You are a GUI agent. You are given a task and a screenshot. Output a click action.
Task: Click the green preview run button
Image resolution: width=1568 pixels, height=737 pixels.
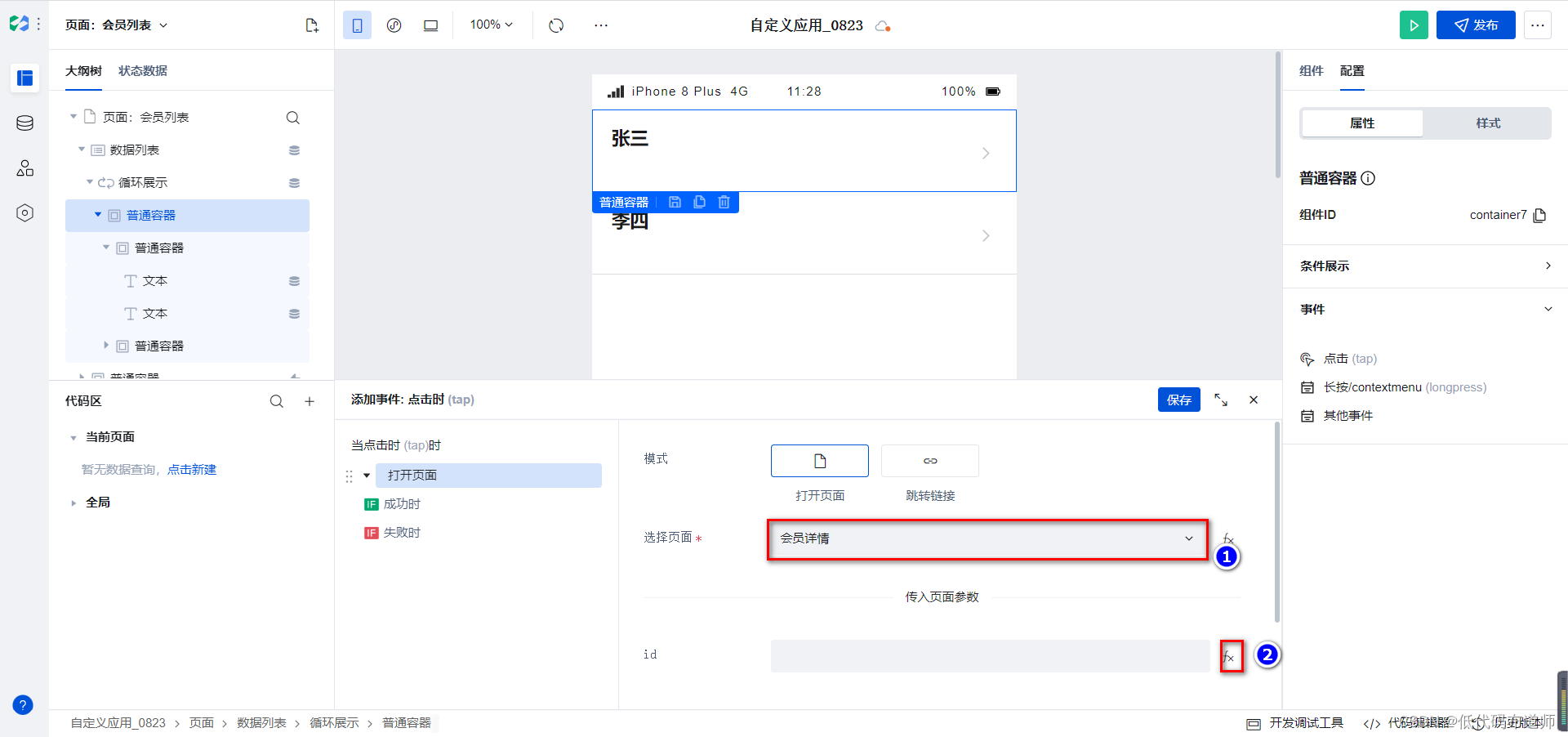pyautogui.click(x=1414, y=25)
